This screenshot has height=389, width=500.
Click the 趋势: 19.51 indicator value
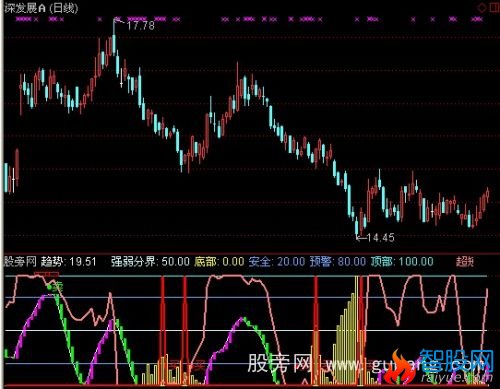pyautogui.click(x=68, y=262)
